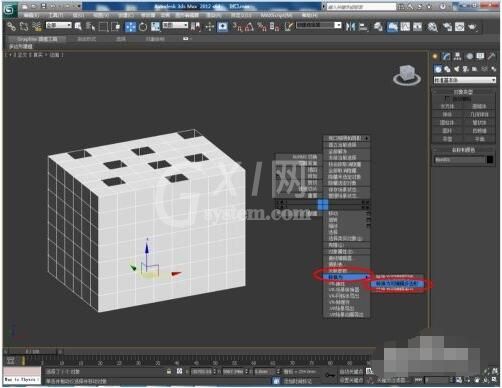Click the 3ds Max application button
The width and height of the screenshot is (502, 388).
click(x=10, y=10)
